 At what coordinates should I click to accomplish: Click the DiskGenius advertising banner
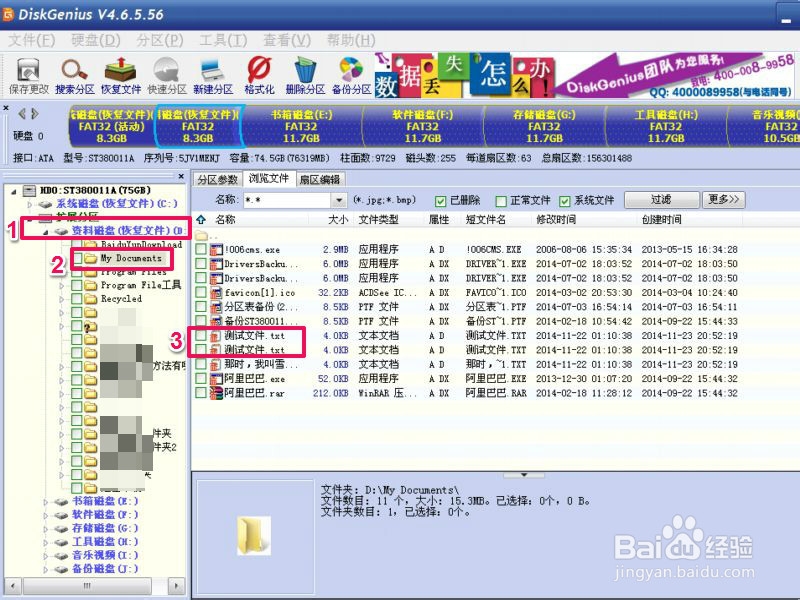(584, 75)
